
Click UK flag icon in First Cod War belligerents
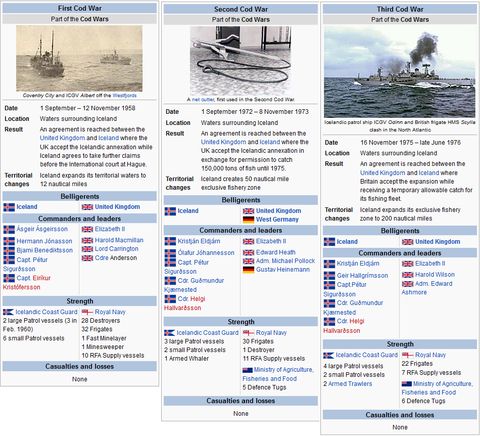(87, 207)
